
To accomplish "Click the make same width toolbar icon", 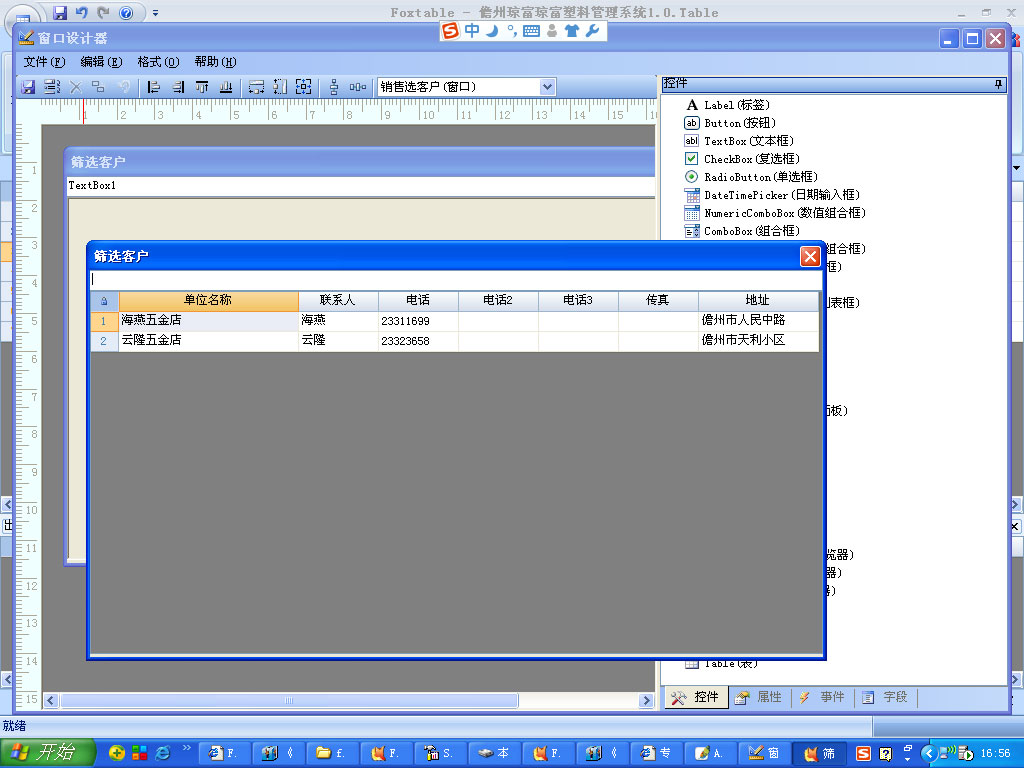I will tap(256, 87).
